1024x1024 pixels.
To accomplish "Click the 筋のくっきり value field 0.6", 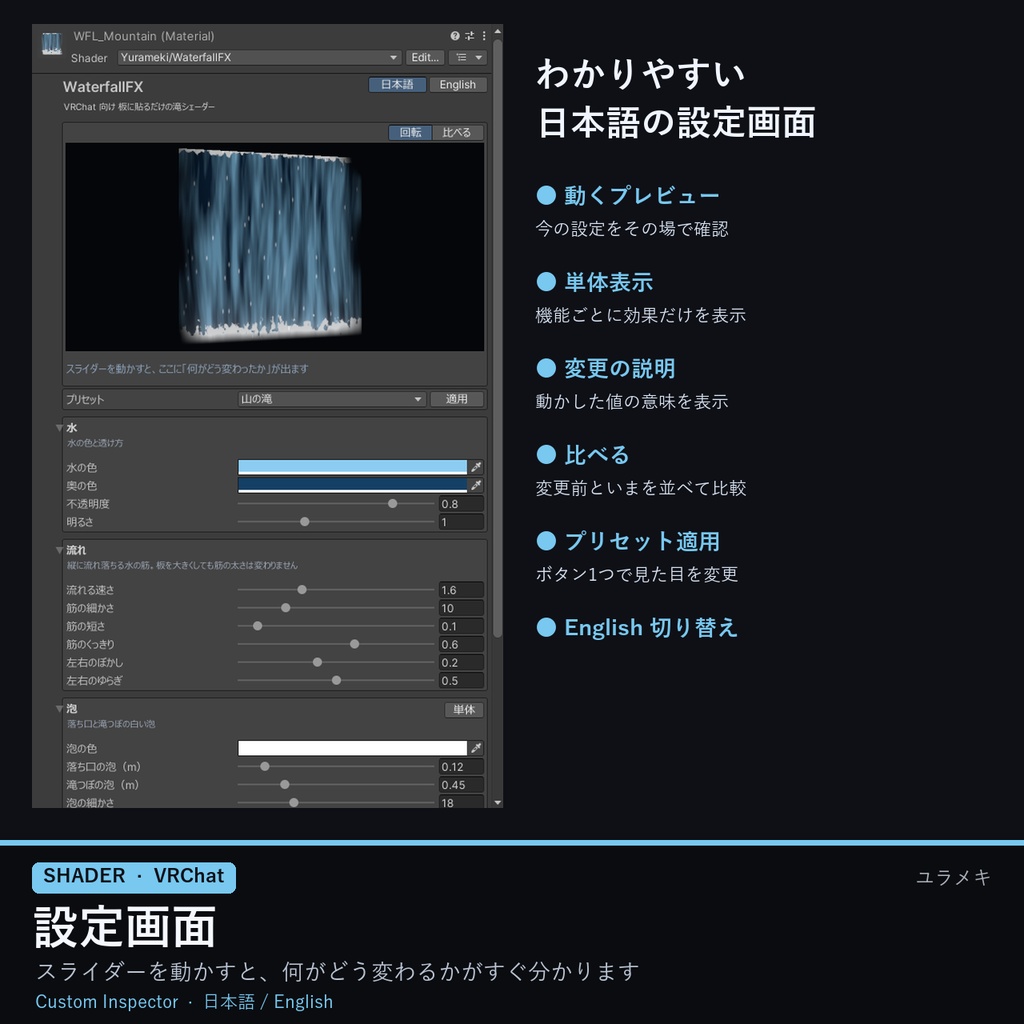I will pos(461,644).
